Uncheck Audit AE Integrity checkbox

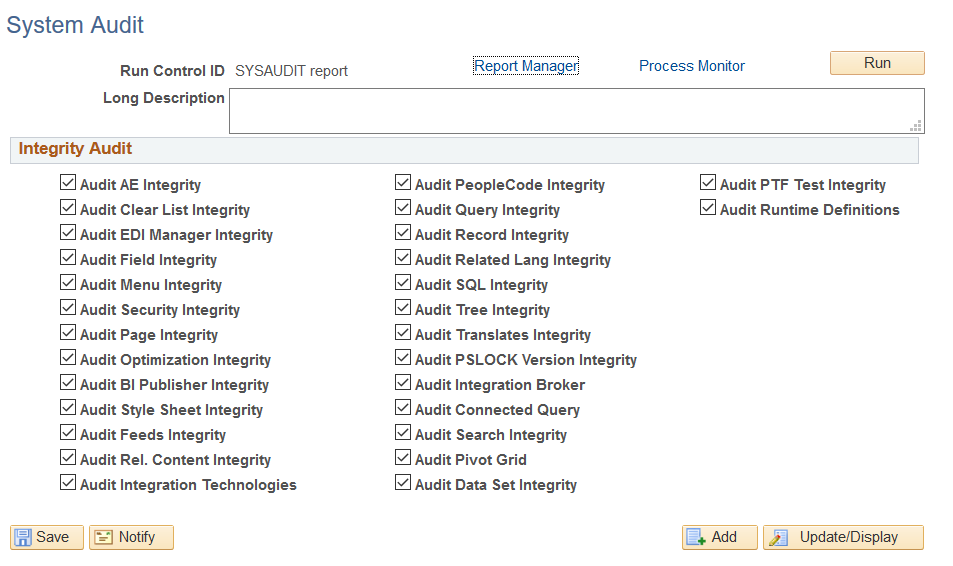pyautogui.click(x=68, y=183)
